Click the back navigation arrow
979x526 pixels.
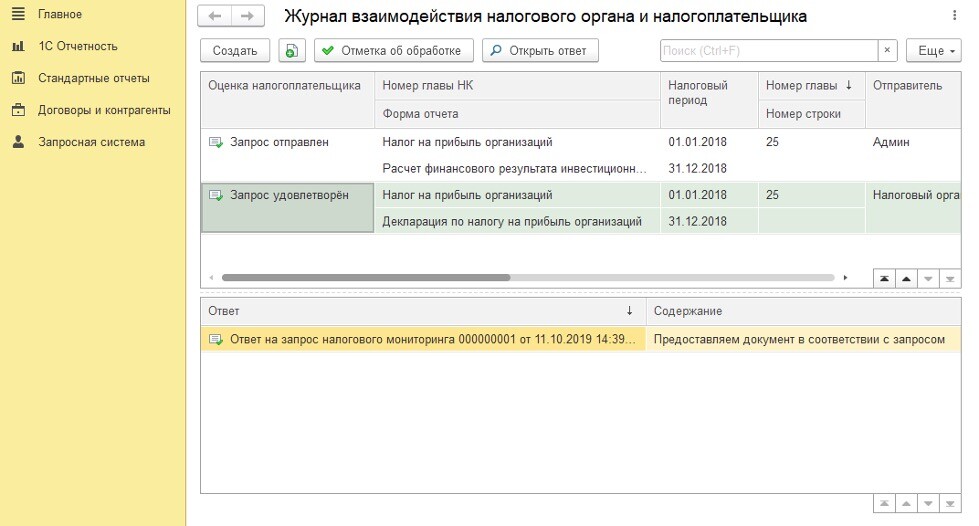pyautogui.click(x=215, y=16)
